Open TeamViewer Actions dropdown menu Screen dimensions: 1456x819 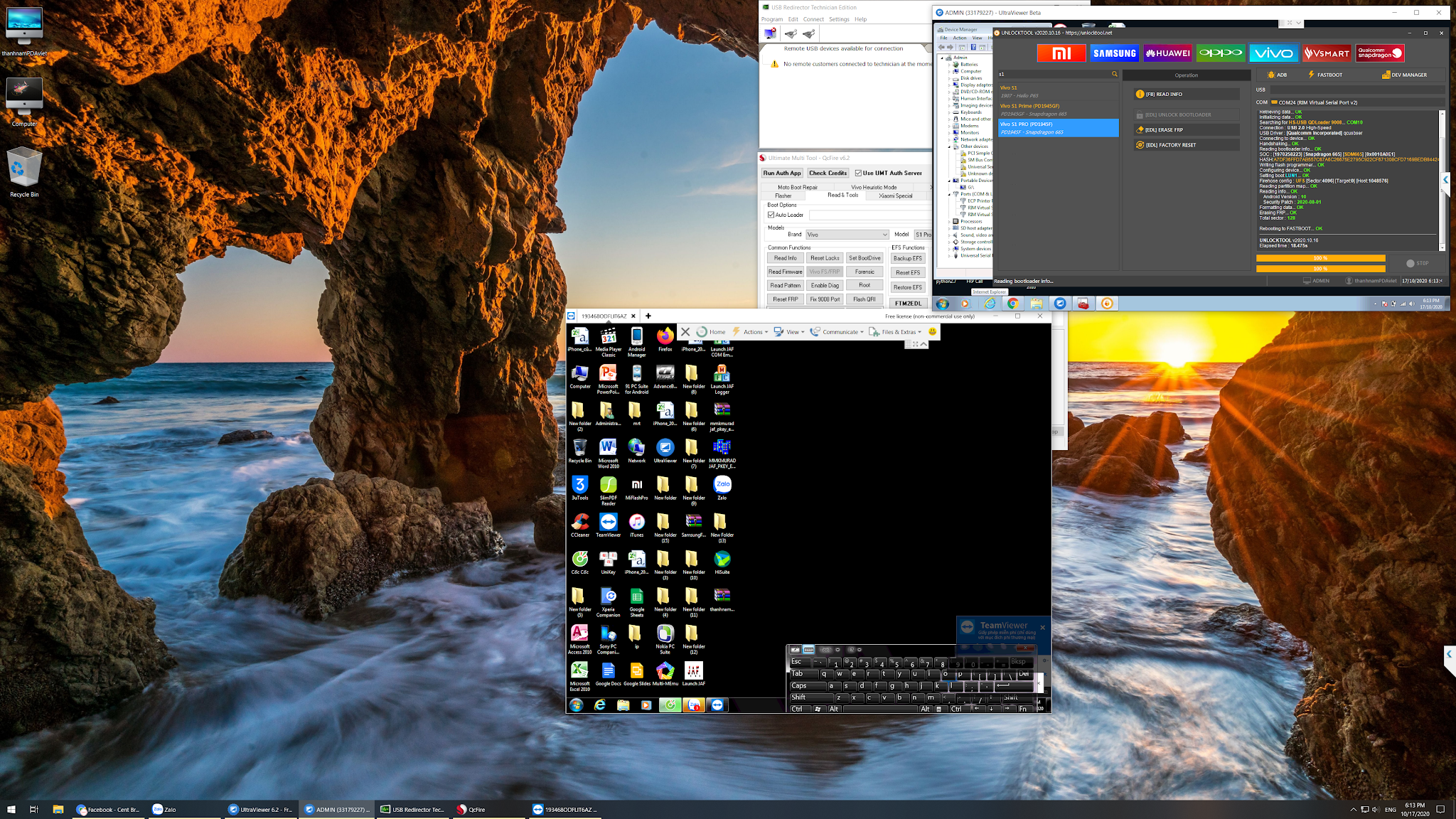click(x=754, y=332)
